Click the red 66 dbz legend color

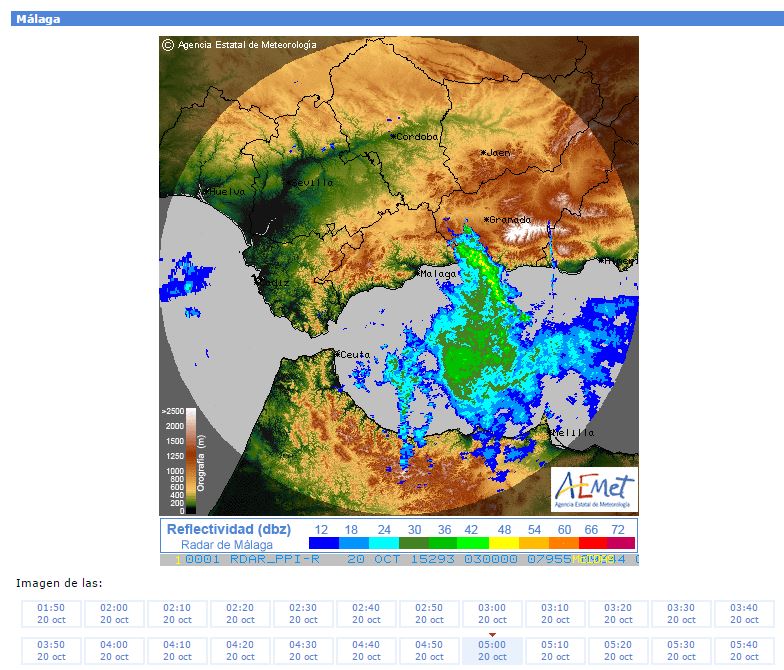click(593, 543)
